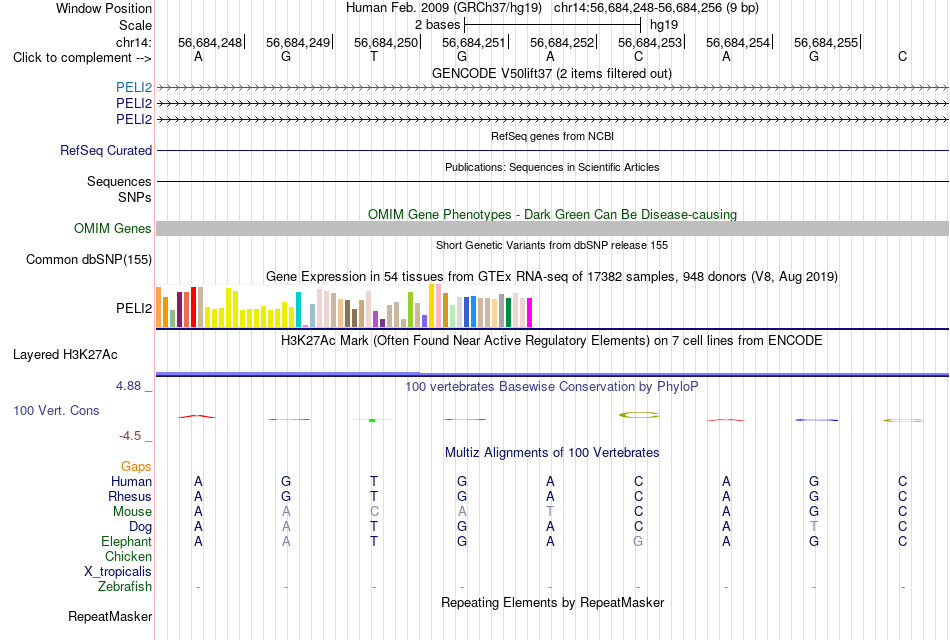Click the 'RefSeq genes from NCBI' title
This screenshot has height=640, width=950.
pos(553,136)
